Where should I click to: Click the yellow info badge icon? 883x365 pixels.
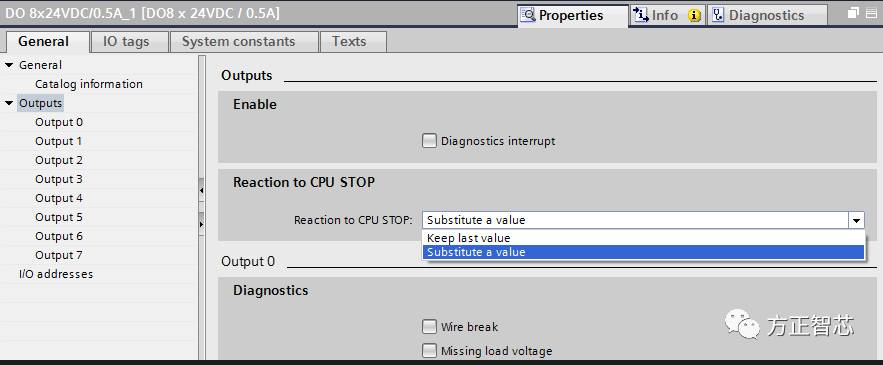pos(694,16)
